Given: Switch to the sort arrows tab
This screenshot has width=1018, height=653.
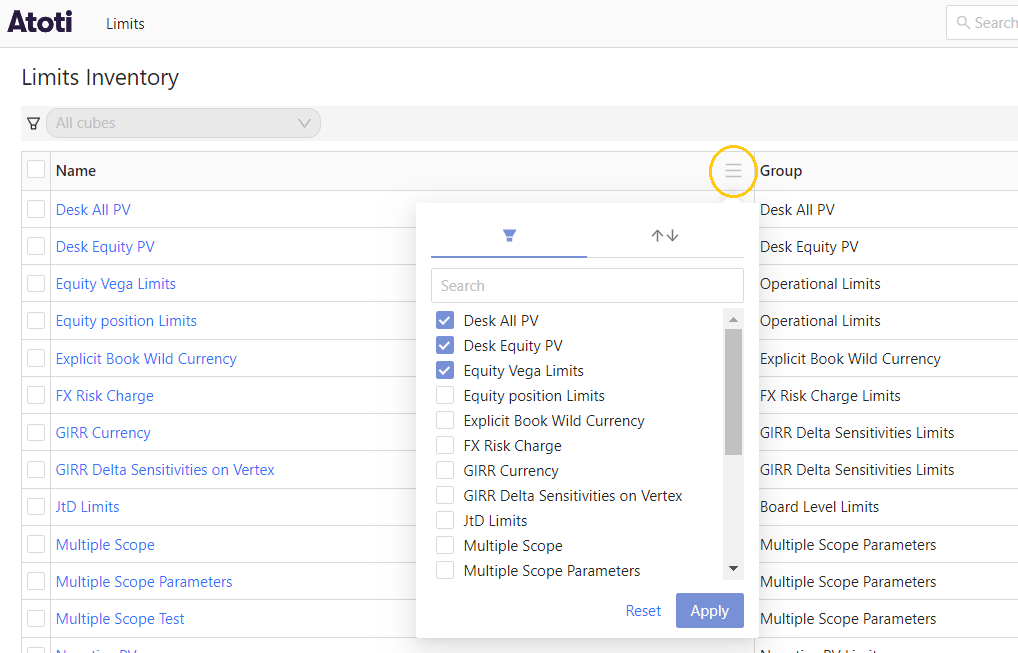Looking at the screenshot, I should (665, 236).
